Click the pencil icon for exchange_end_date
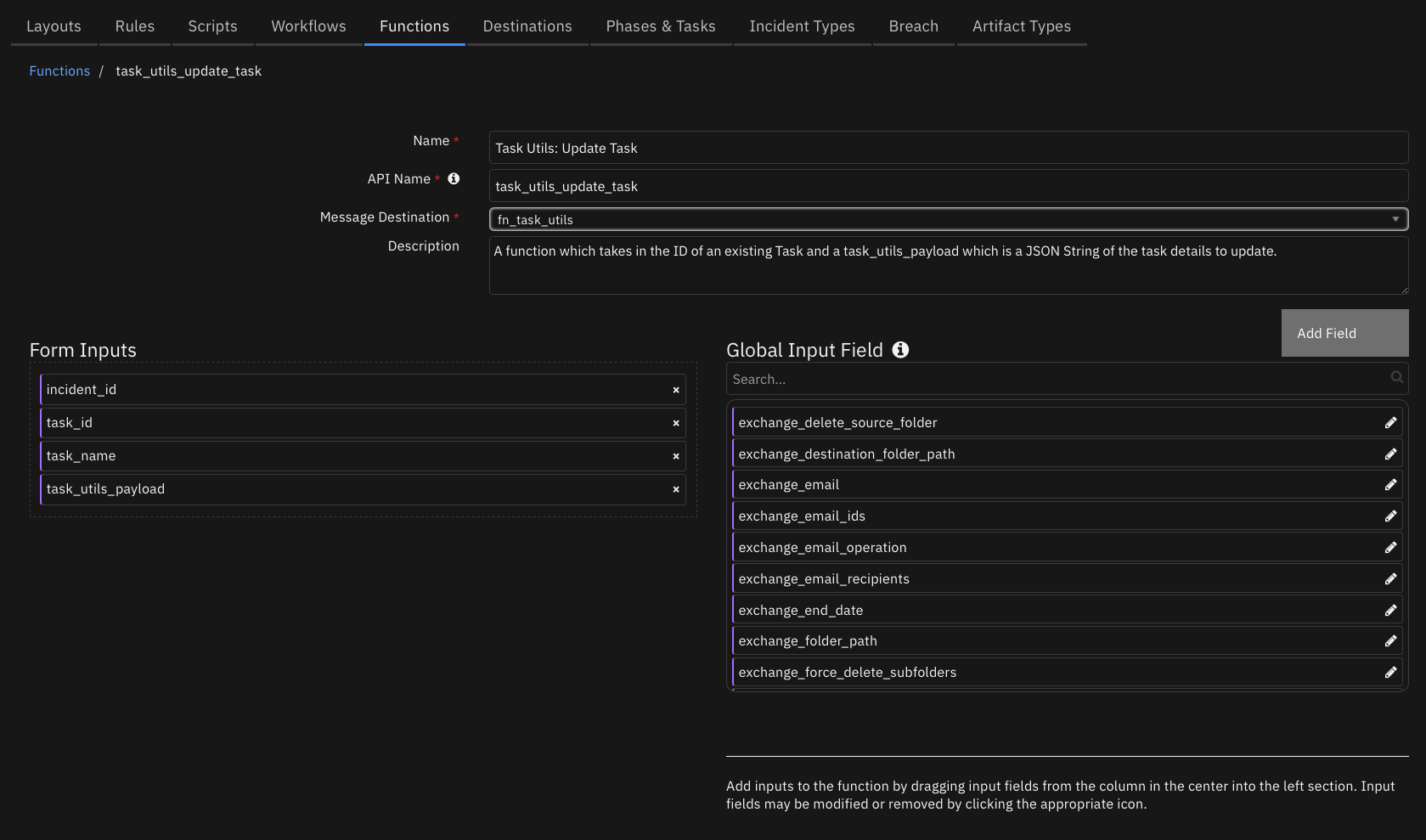 coord(1390,610)
